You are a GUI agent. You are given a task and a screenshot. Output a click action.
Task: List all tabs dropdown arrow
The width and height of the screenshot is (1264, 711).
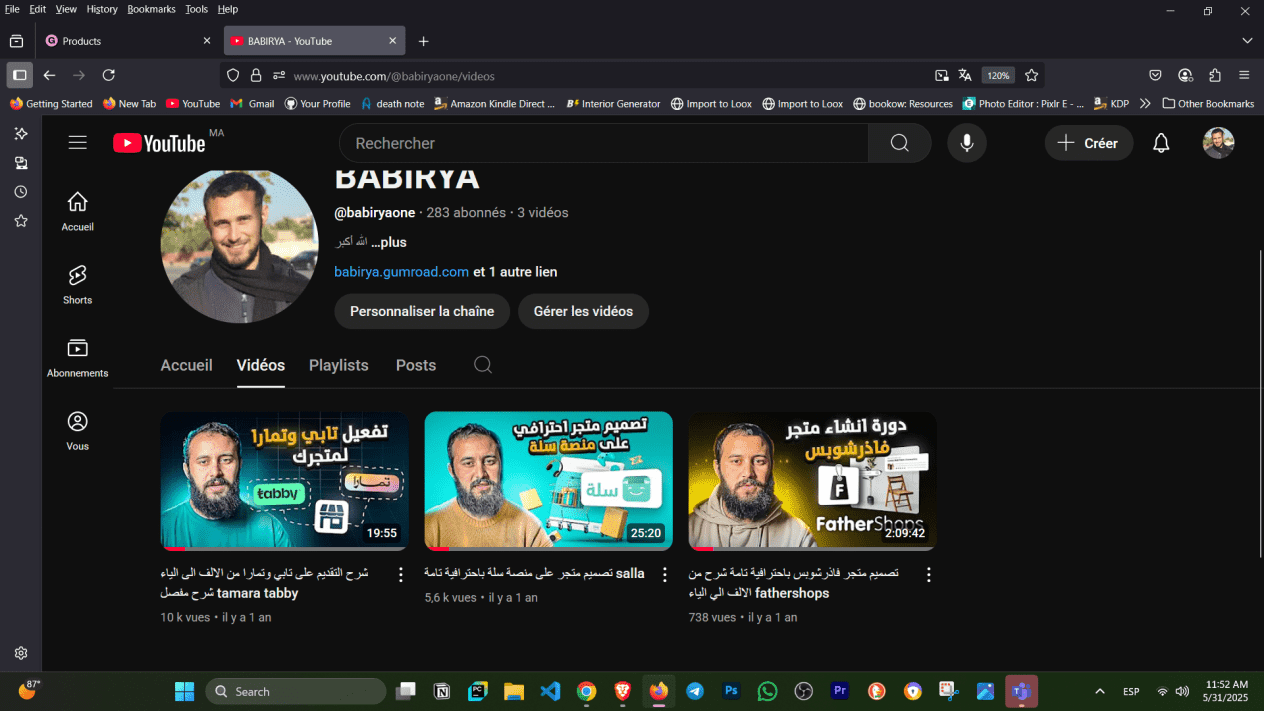1247,41
